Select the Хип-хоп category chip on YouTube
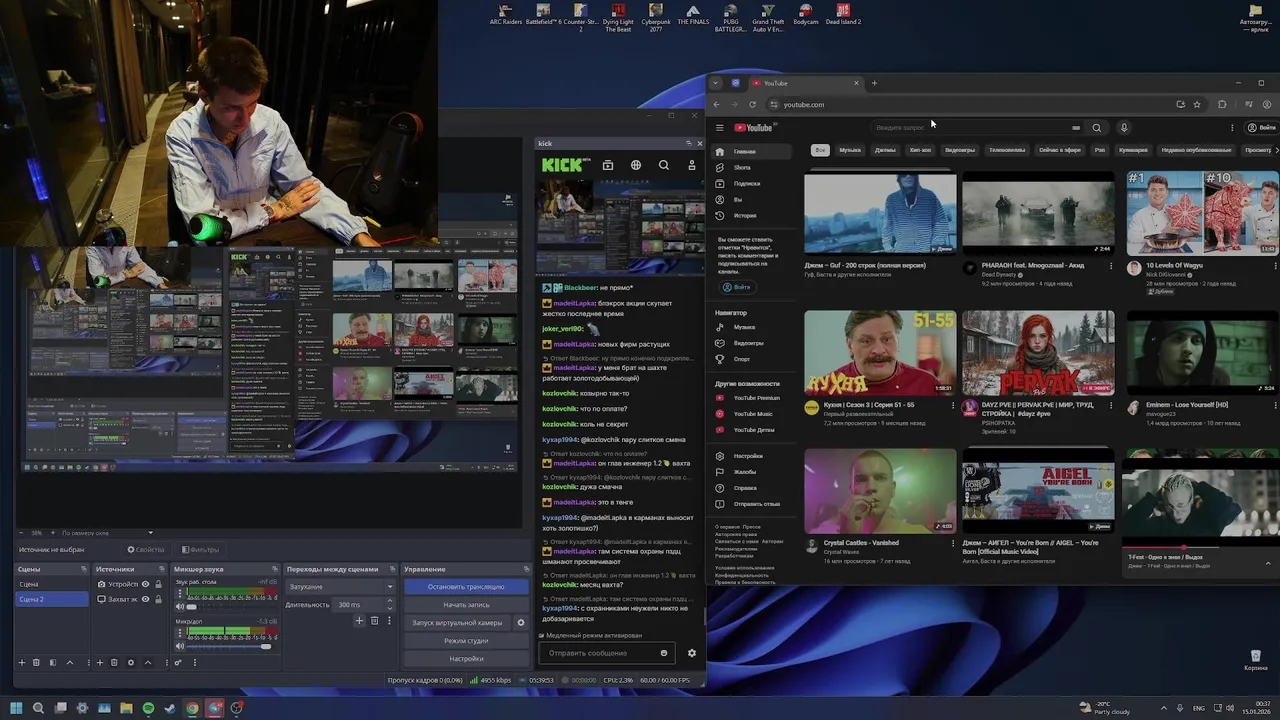This screenshot has height=720, width=1280. (920, 150)
